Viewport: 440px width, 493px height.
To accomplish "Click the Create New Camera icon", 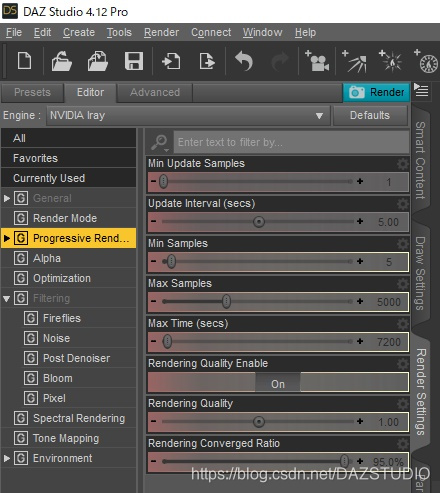I will coord(317,61).
